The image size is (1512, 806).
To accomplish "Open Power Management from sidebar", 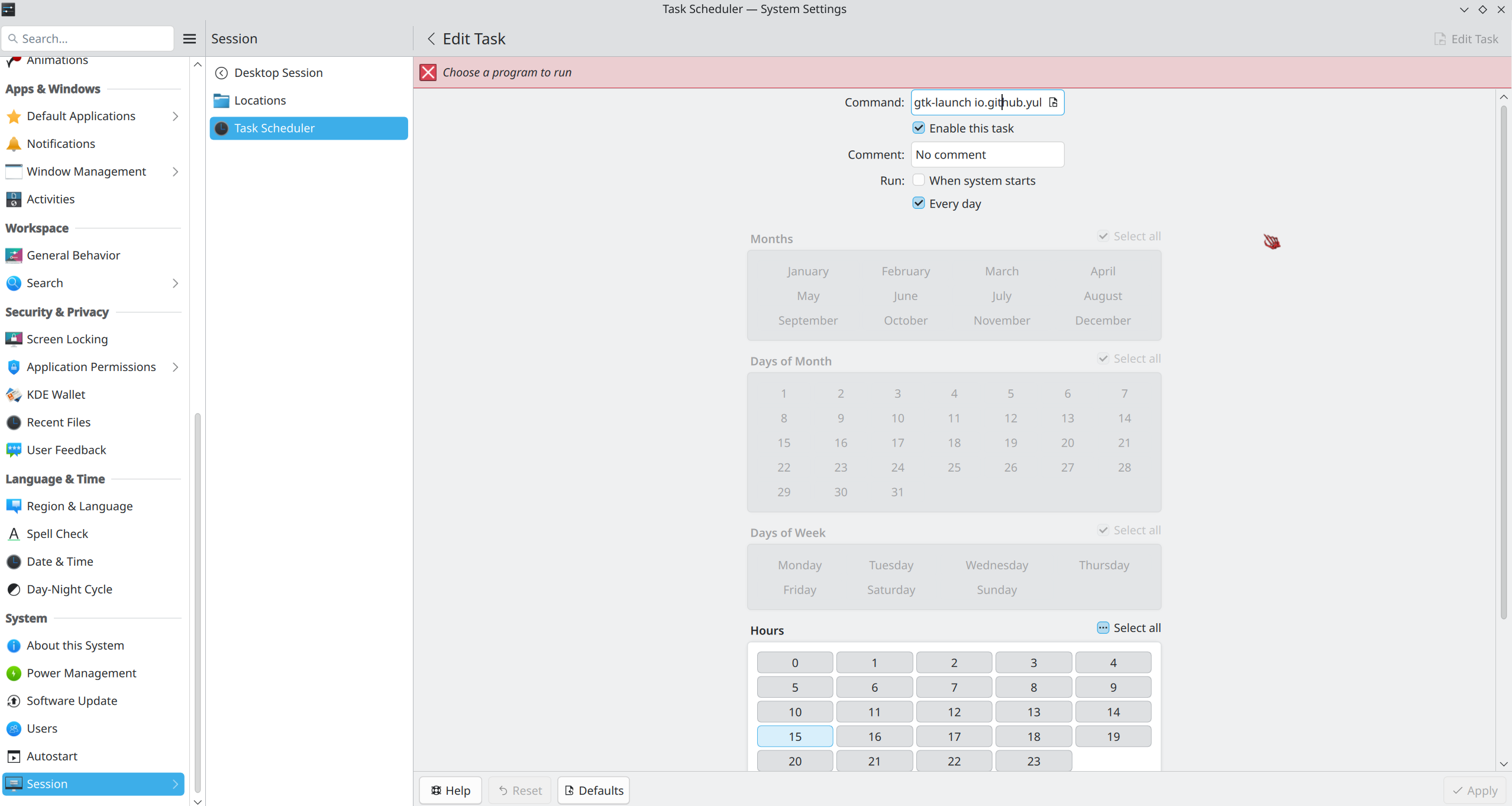I will pos(82,673).
